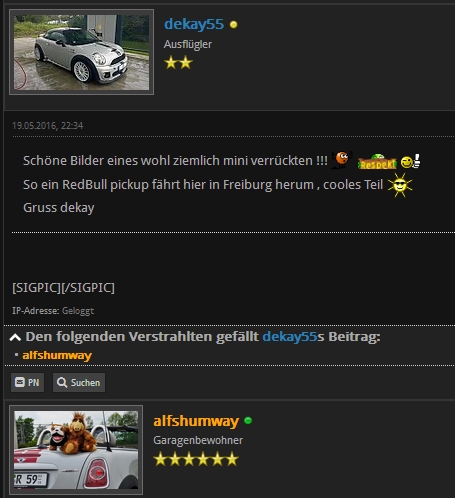Screen dimensions: 455x498
Task: Click the envelope icon on the PN button
Action: click(20, 382)
